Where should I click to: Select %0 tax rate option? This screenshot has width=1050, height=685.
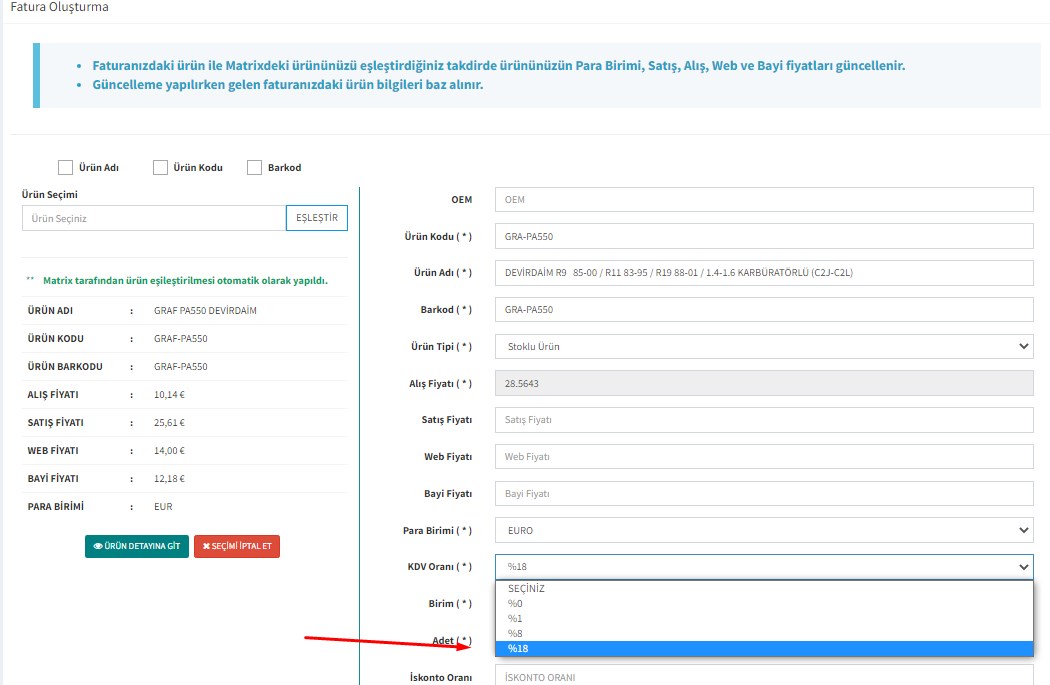click(764, 604)
